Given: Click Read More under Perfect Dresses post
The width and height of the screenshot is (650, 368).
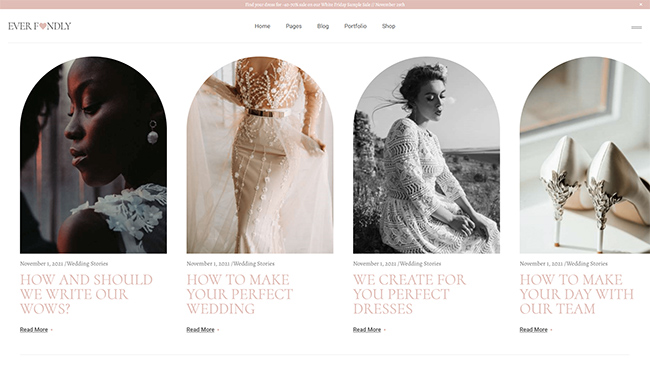Looking at the screenshot, I should coord(367,330).
